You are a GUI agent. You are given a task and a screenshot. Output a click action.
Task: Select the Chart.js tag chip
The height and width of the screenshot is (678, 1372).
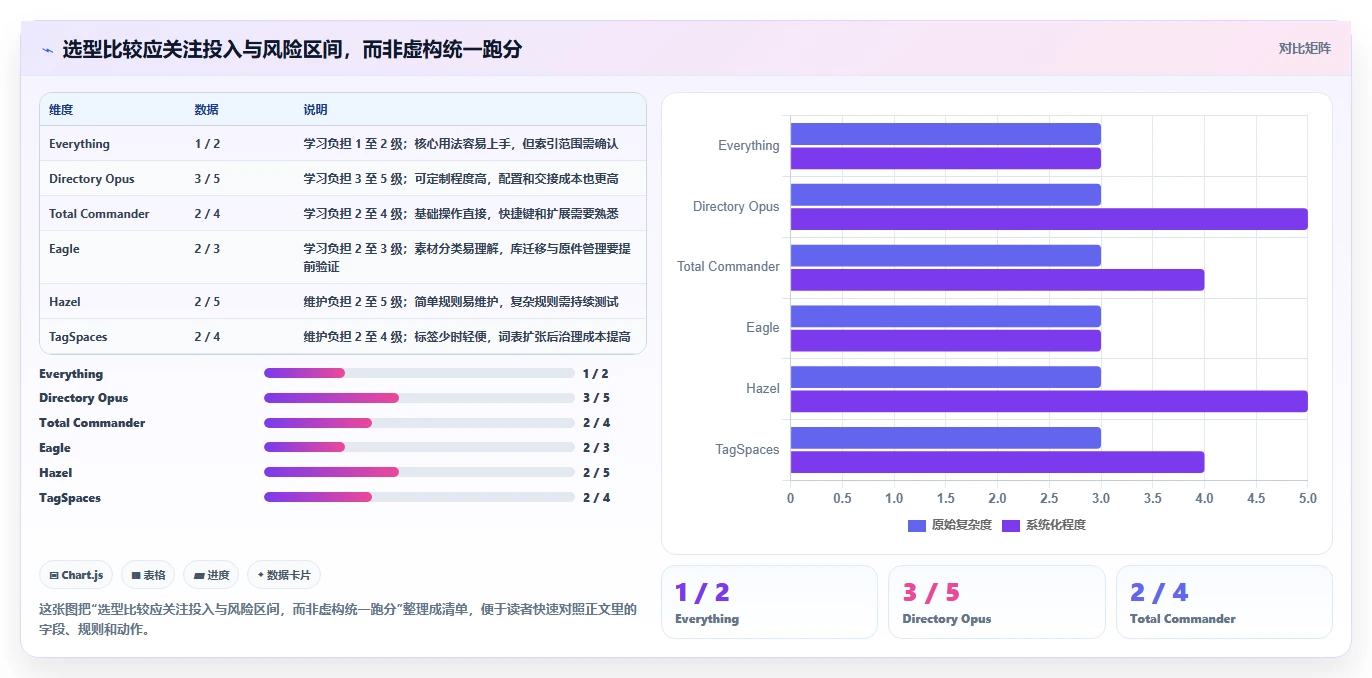tap(77, 575)
